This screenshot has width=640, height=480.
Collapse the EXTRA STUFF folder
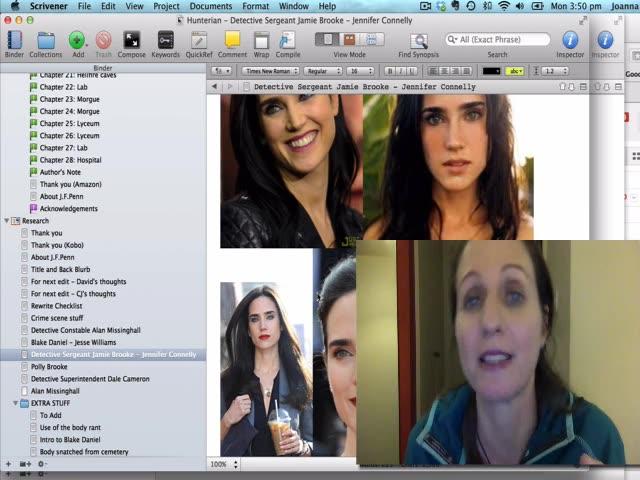(x=15, y=403)
